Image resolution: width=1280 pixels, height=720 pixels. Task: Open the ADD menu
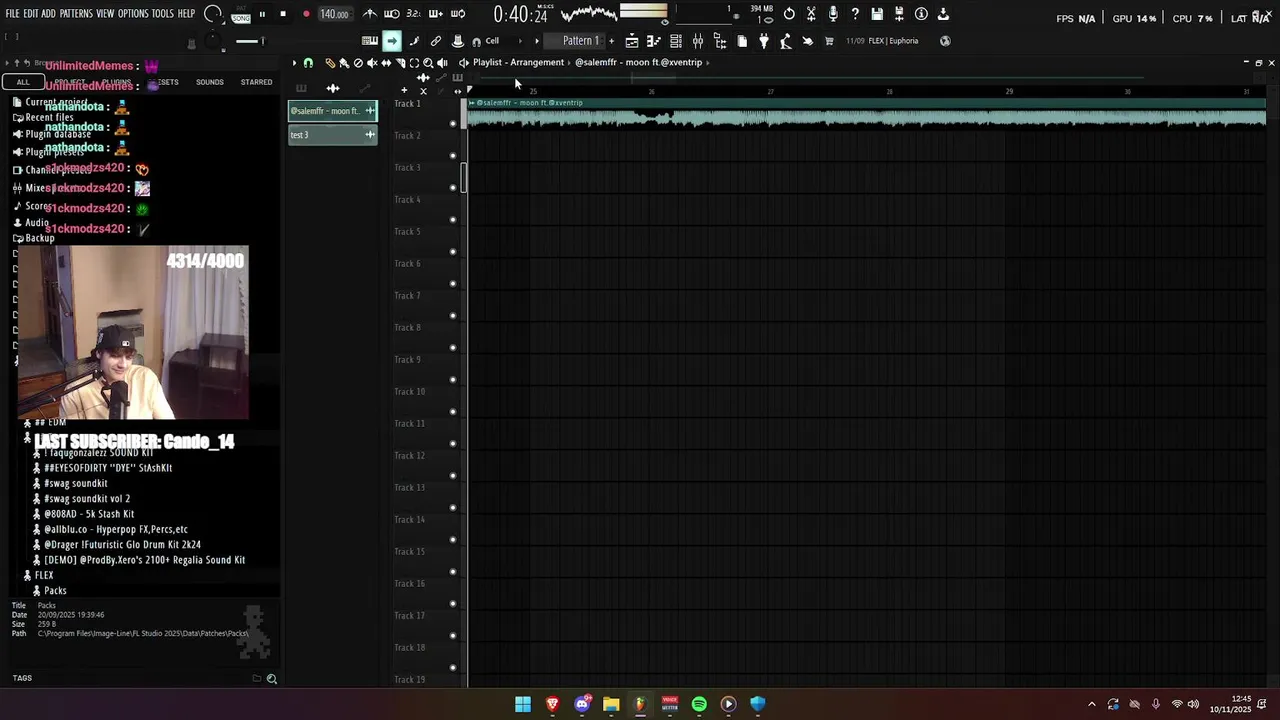[48, 14]
